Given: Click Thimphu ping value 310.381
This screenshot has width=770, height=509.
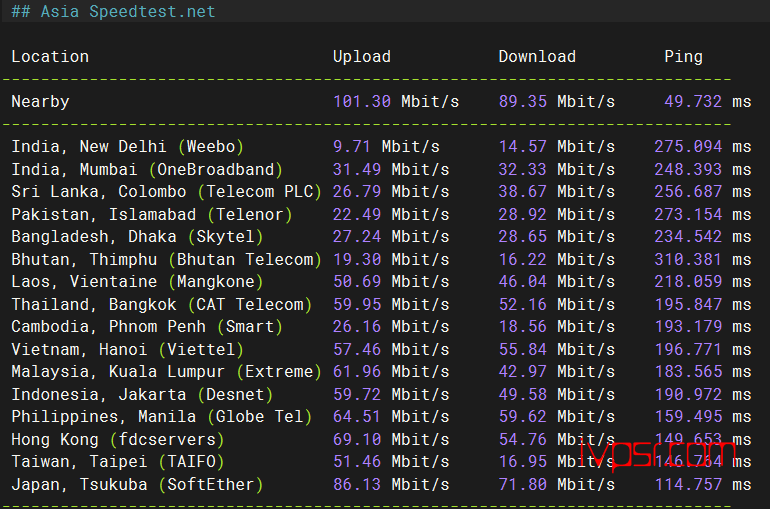Looking at the screenshot, I should point(688,259).
